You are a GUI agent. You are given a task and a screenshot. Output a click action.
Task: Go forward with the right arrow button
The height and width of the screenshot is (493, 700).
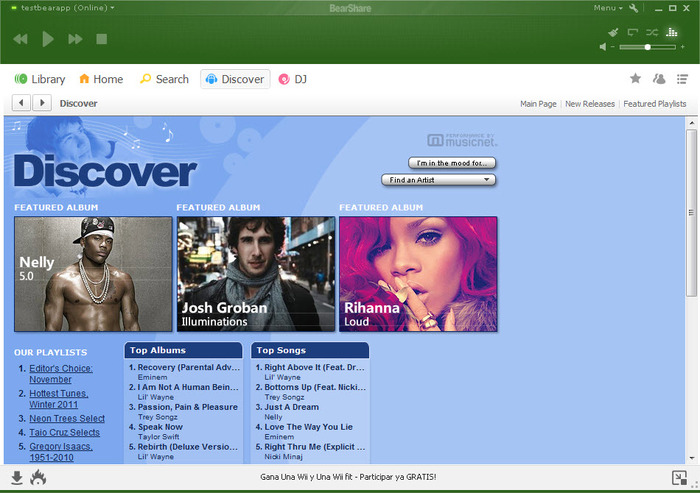click(42, 103)
